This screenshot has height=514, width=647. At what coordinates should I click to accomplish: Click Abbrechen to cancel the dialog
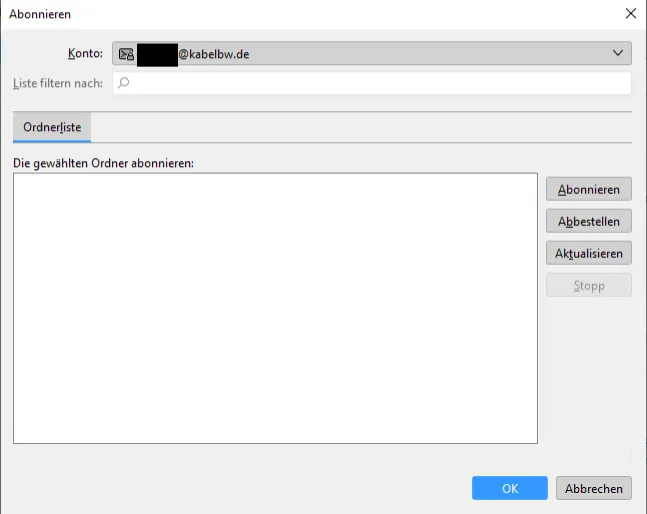click(x=594, y=488)
